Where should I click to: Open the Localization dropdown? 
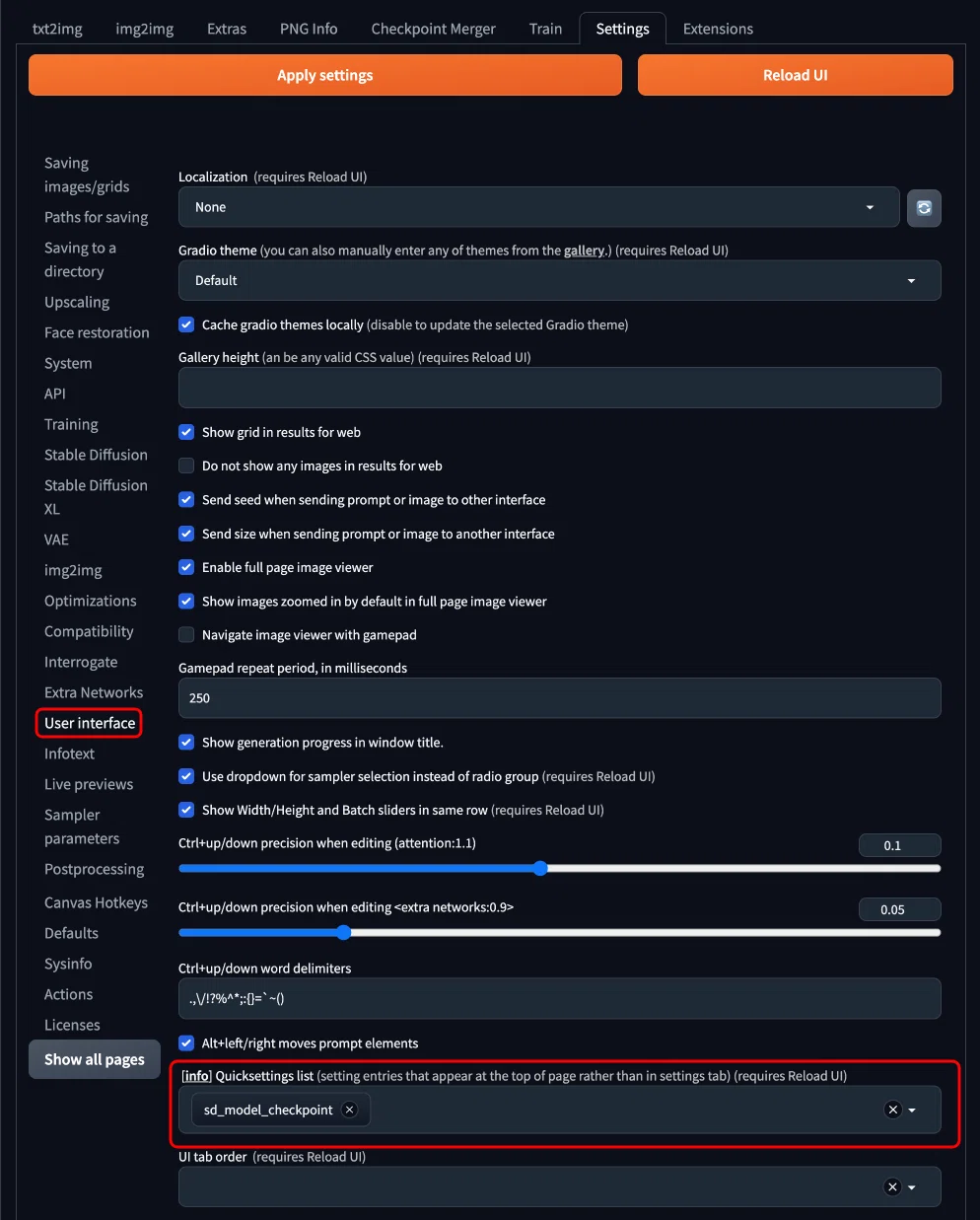(x=538, y=208)
